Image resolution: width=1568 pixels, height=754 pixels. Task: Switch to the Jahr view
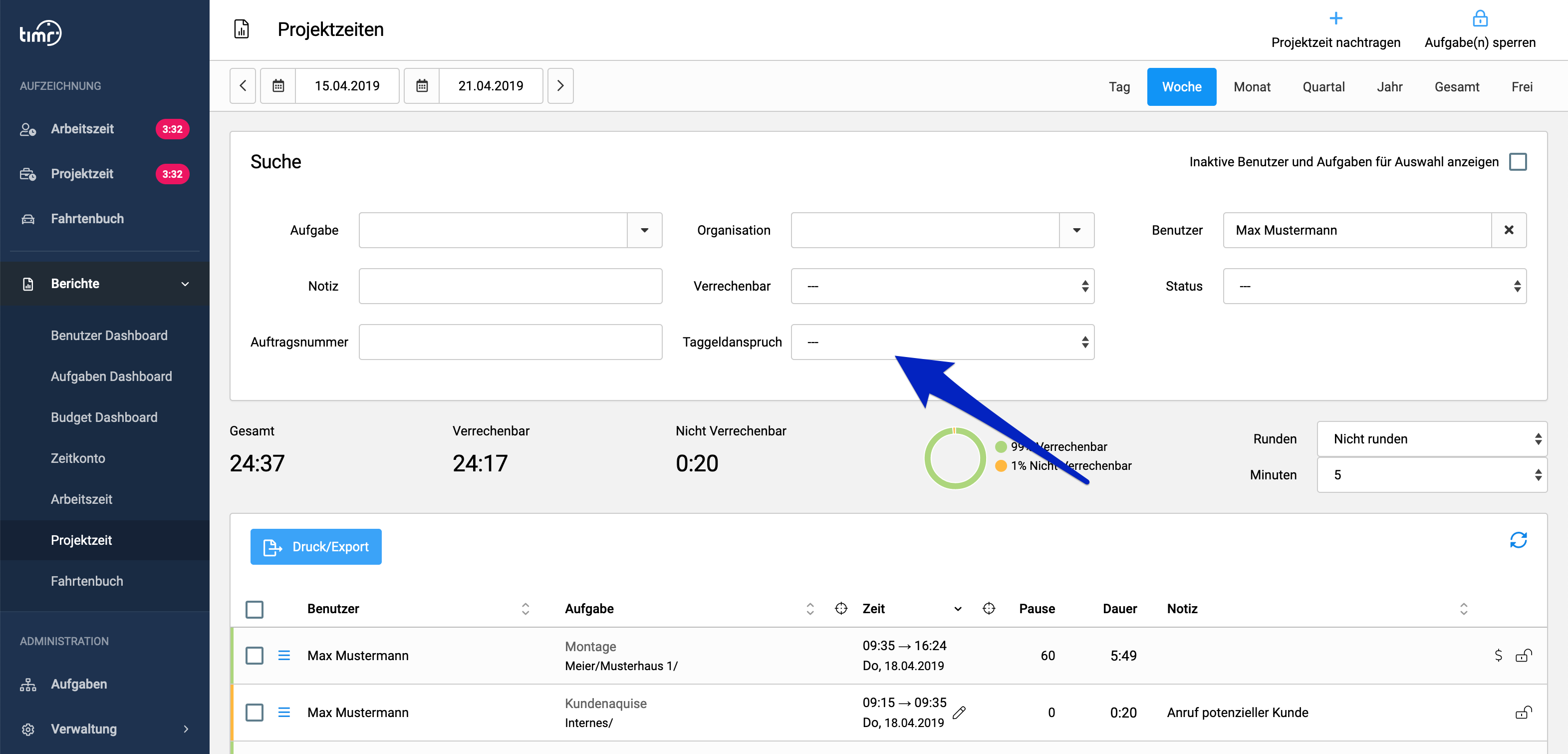[1390, 86]
